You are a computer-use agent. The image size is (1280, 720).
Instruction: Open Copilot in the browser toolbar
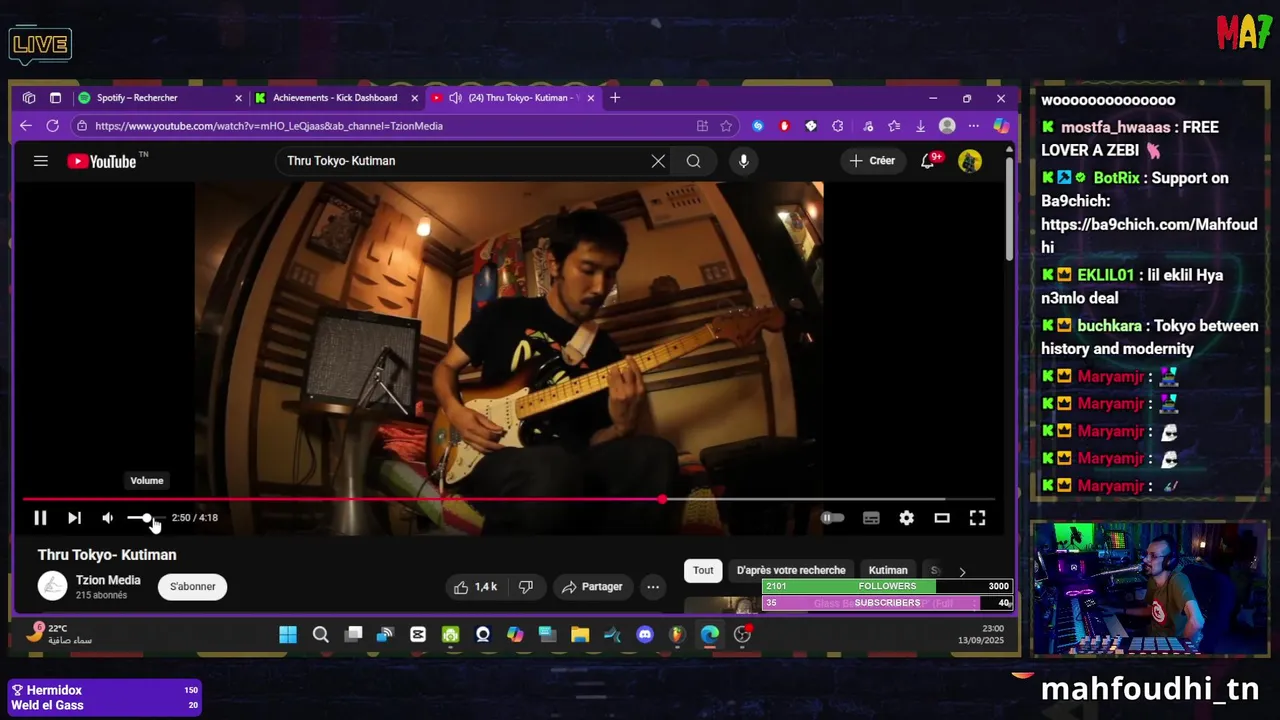[x=1001, y=126]
